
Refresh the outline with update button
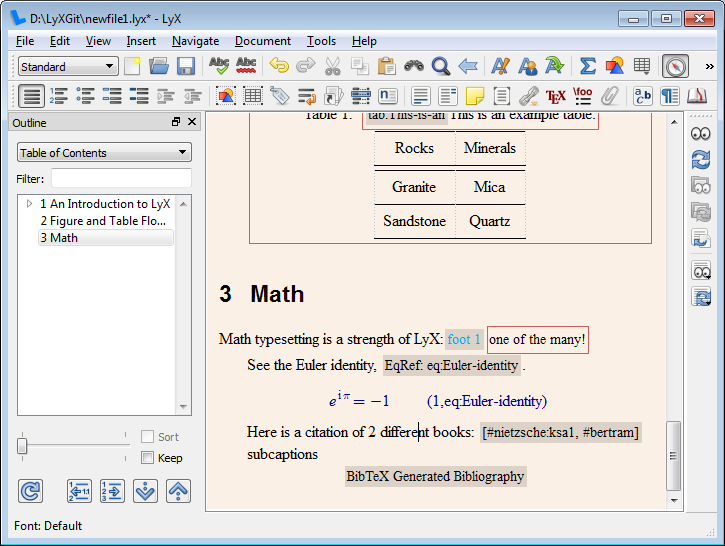[31, 491]
